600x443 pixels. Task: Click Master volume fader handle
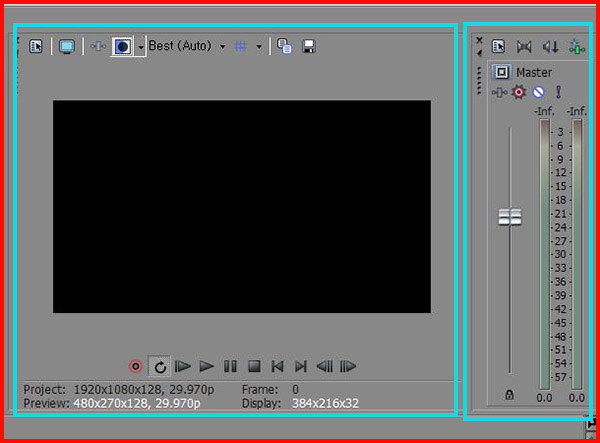[510, 217]
